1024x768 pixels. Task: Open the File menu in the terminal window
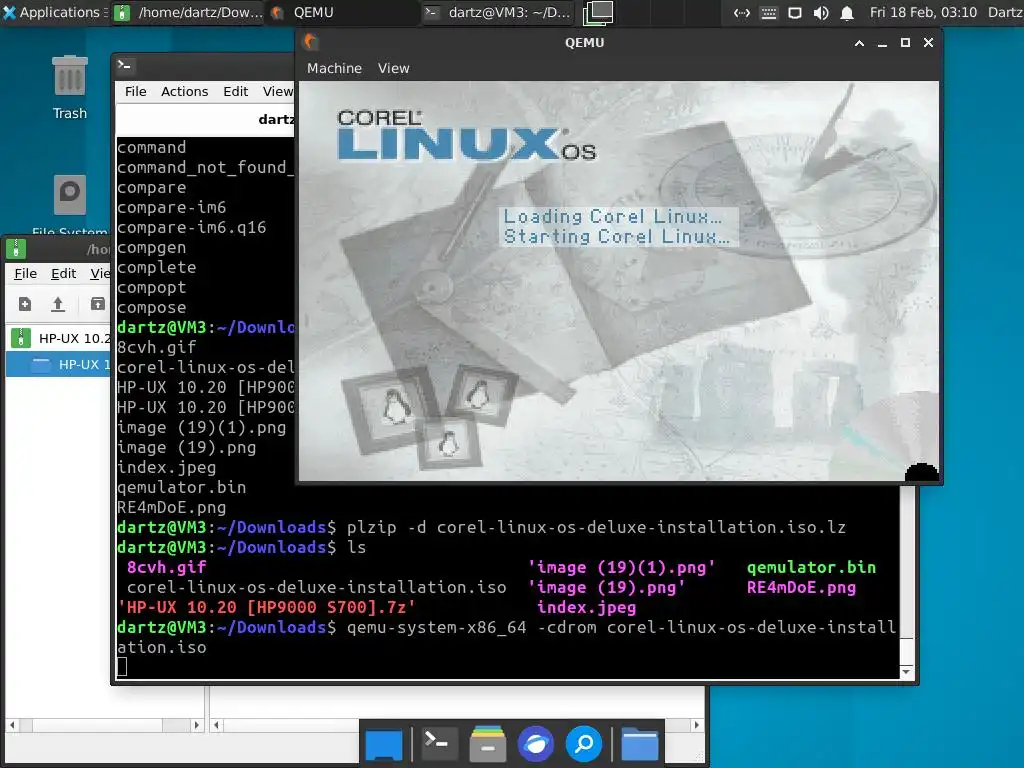[x=136, y=91]
